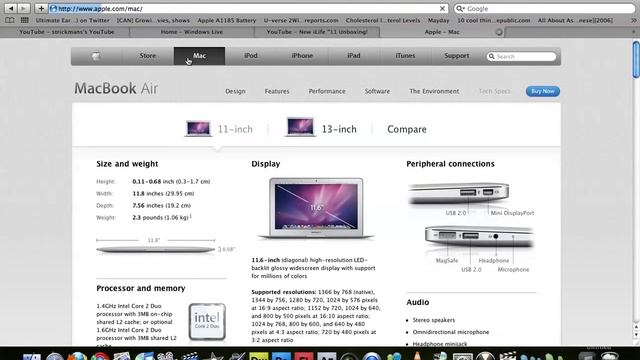Click the blue Buy Now button
This screenshot has height=360, width=640.
(542, 91)
